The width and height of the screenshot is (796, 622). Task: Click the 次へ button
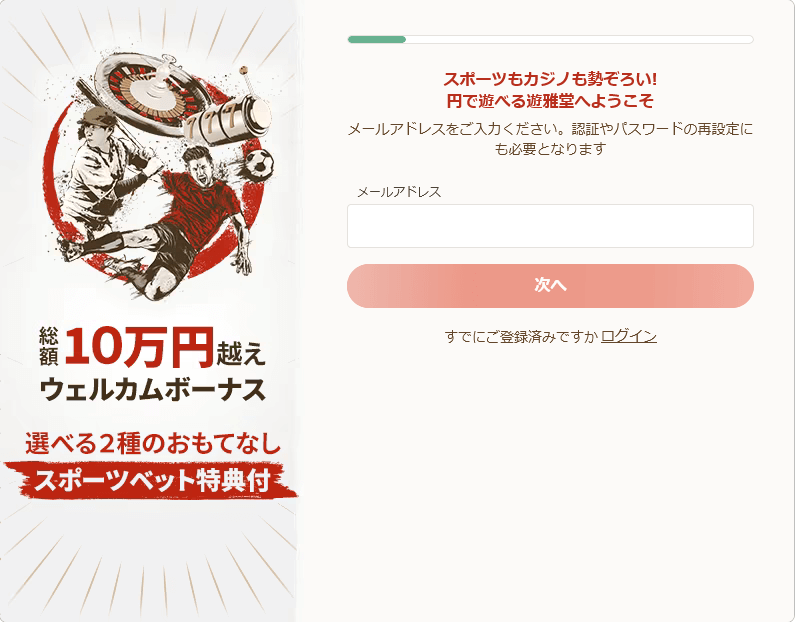550,286
